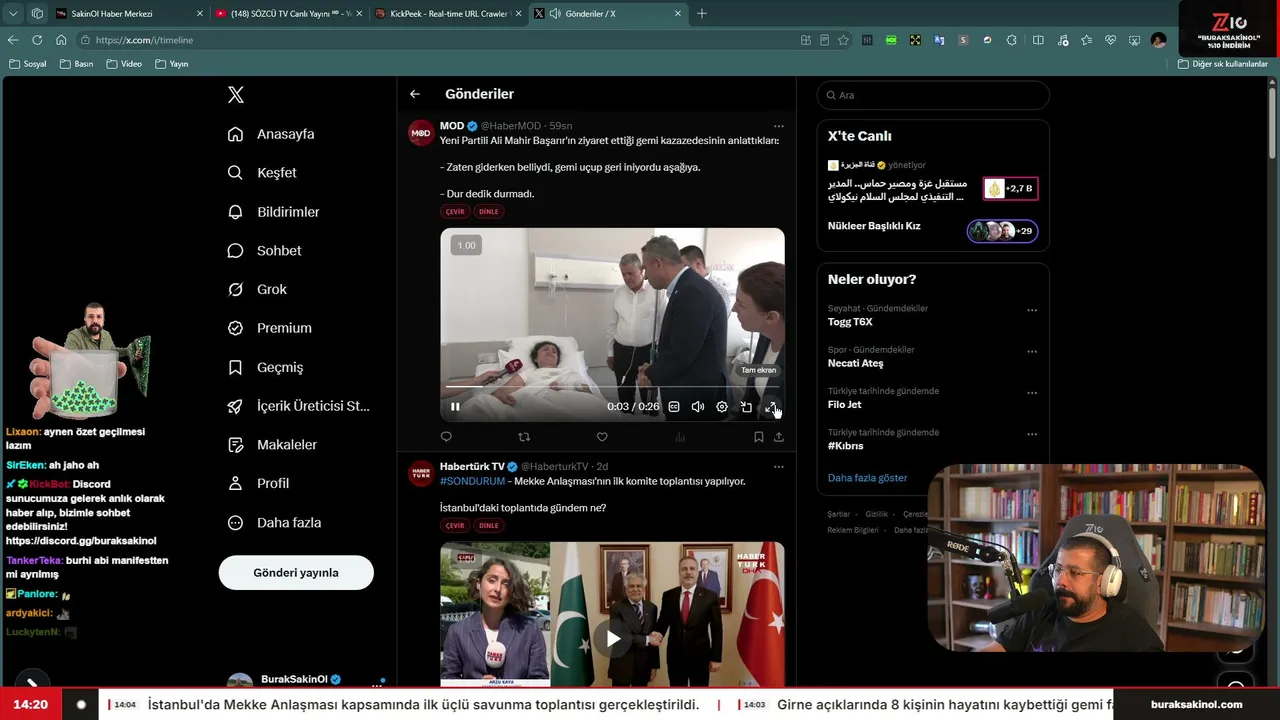Reload the page with refresh icon
Screen dimensions: 1280x720
click(37, 40)
